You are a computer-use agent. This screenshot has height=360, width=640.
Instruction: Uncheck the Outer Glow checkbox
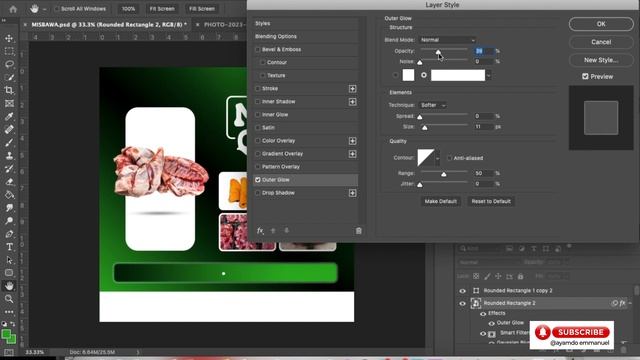click(x=258, y=180)
